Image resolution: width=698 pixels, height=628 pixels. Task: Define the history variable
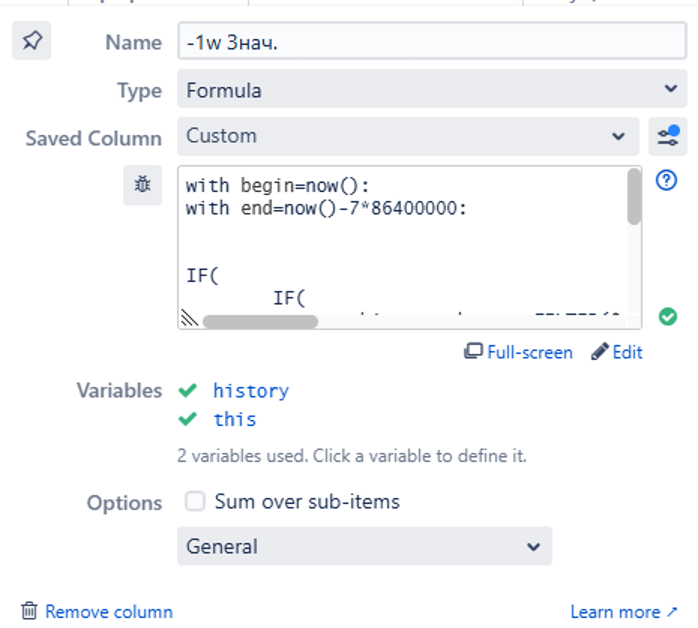251,391
